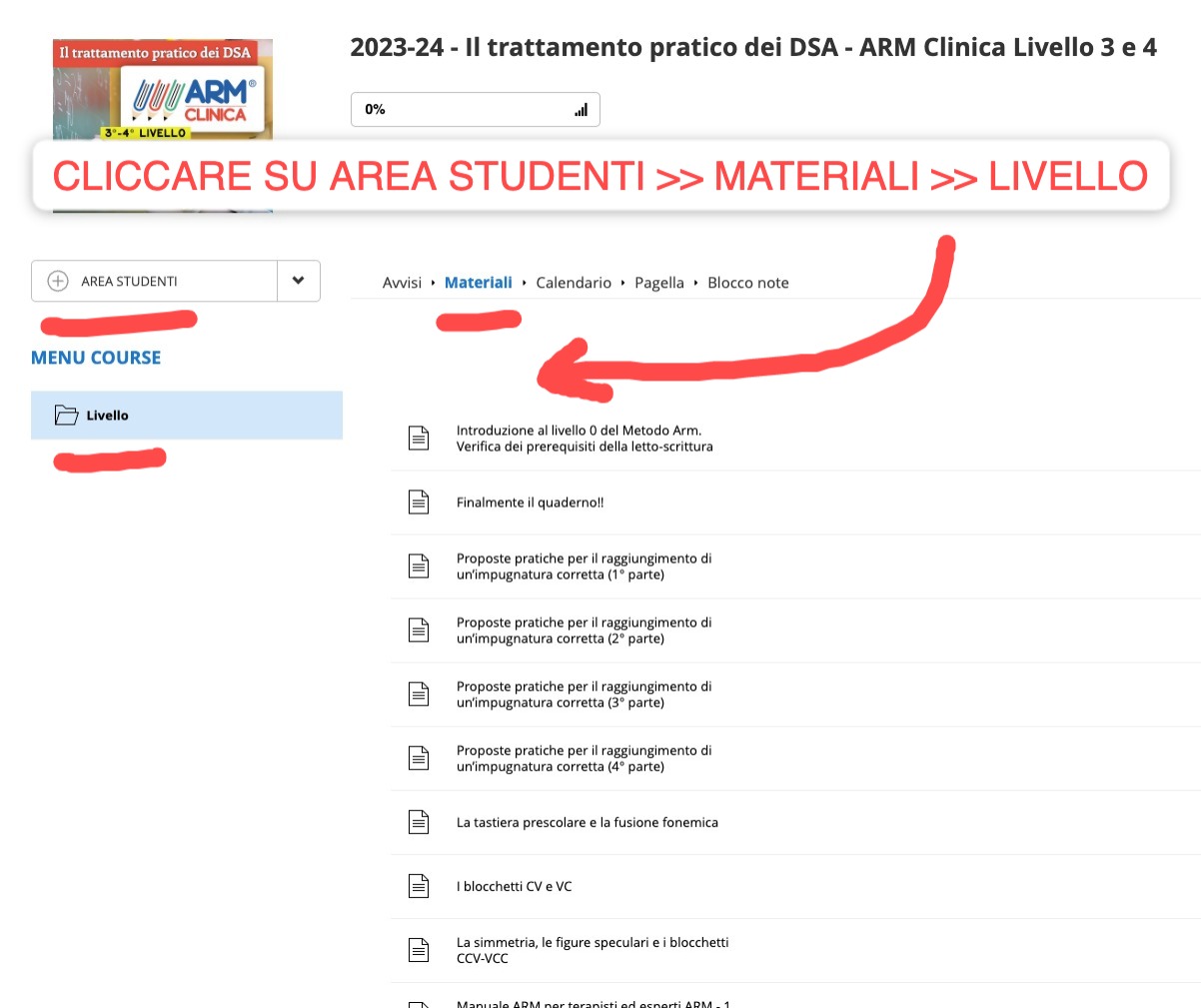Open Proposte pratiche impugnatura corretta (1° parte)
The height and width of the screenshot is (1008, 1201).
[x=585, y=566]
